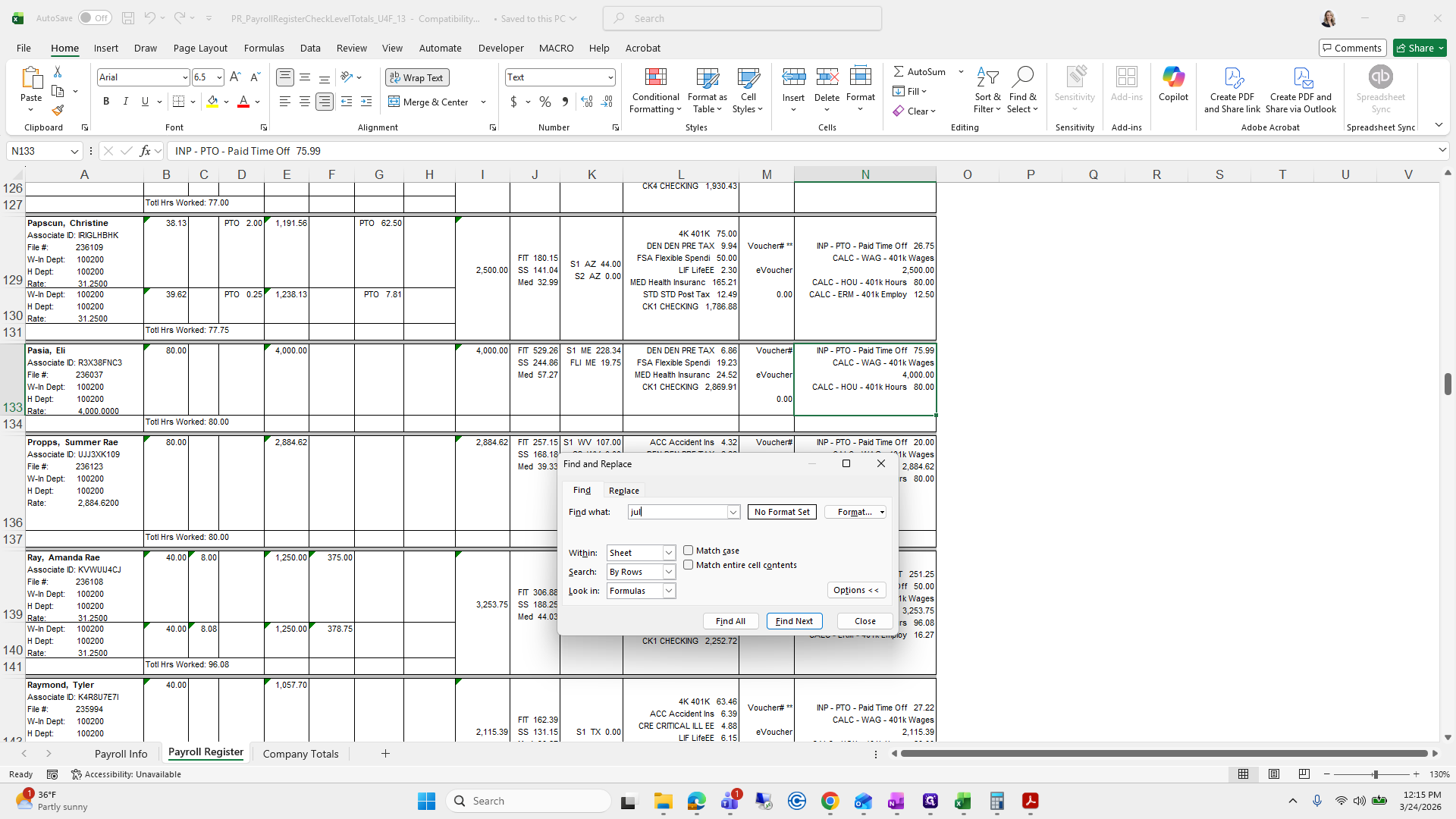Open the Formulas ribbon tab
Viewport: 1456px width, 819px height.
click(264, 48)
